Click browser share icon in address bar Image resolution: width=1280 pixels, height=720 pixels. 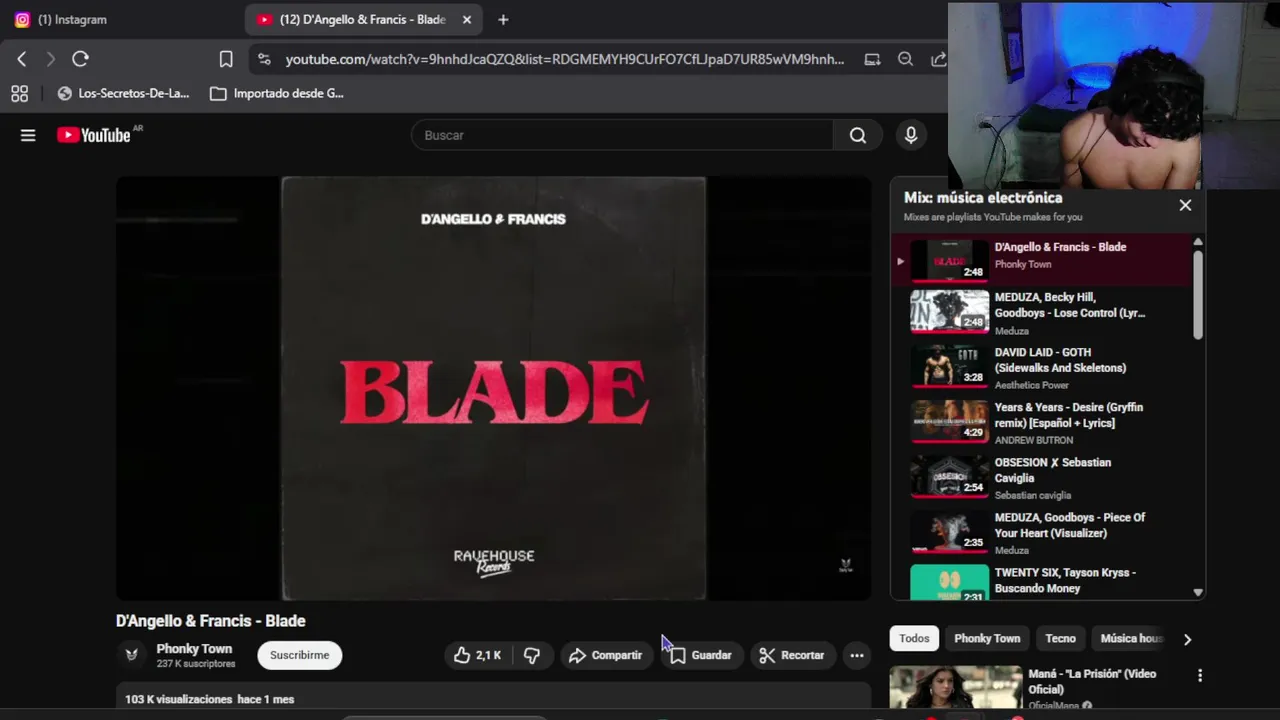pos(938,59)
